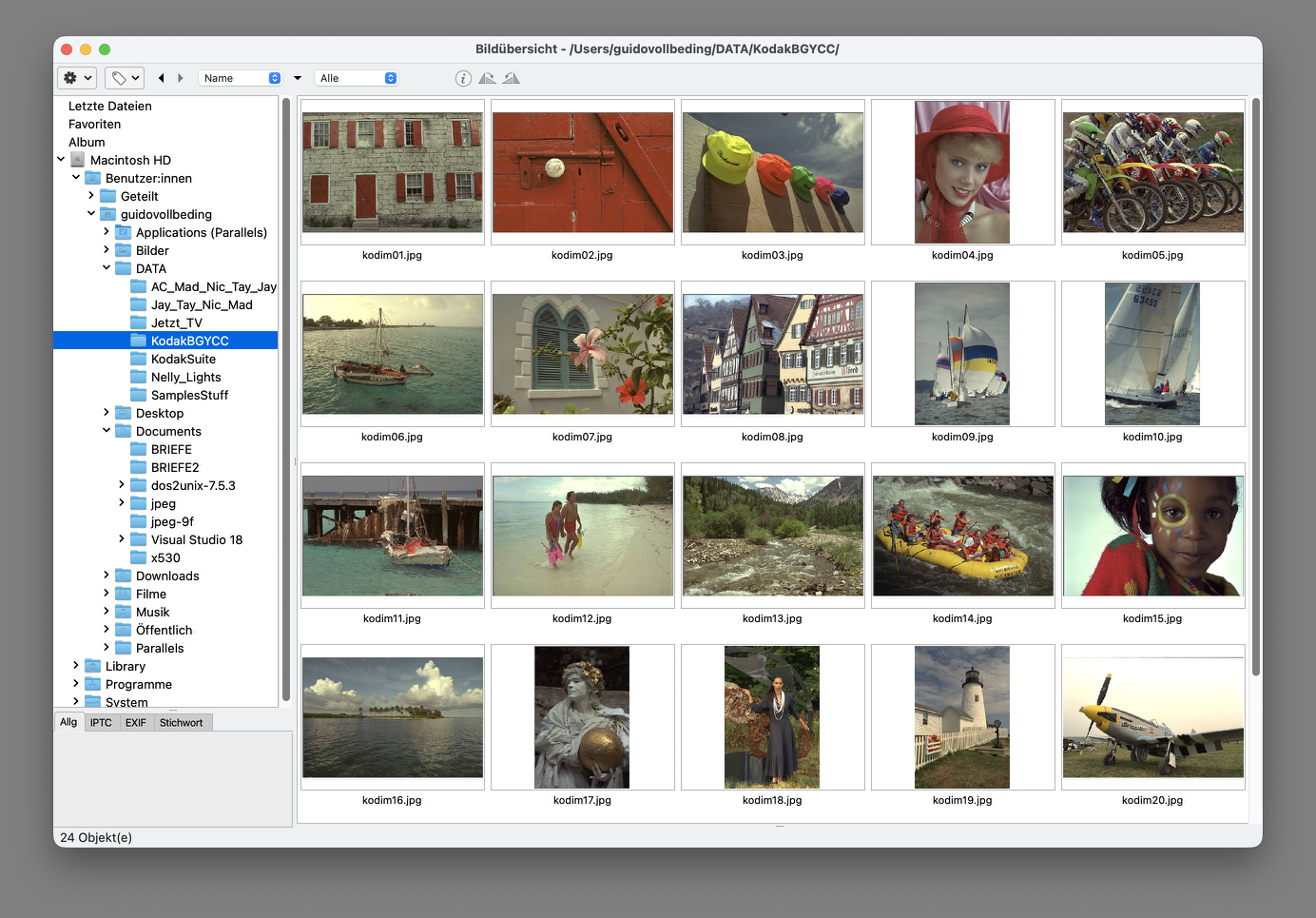Viewport: 1316px width, 918px height.
Task: Select Favoriten in the sidebar
Action: [x=94, y=125]
